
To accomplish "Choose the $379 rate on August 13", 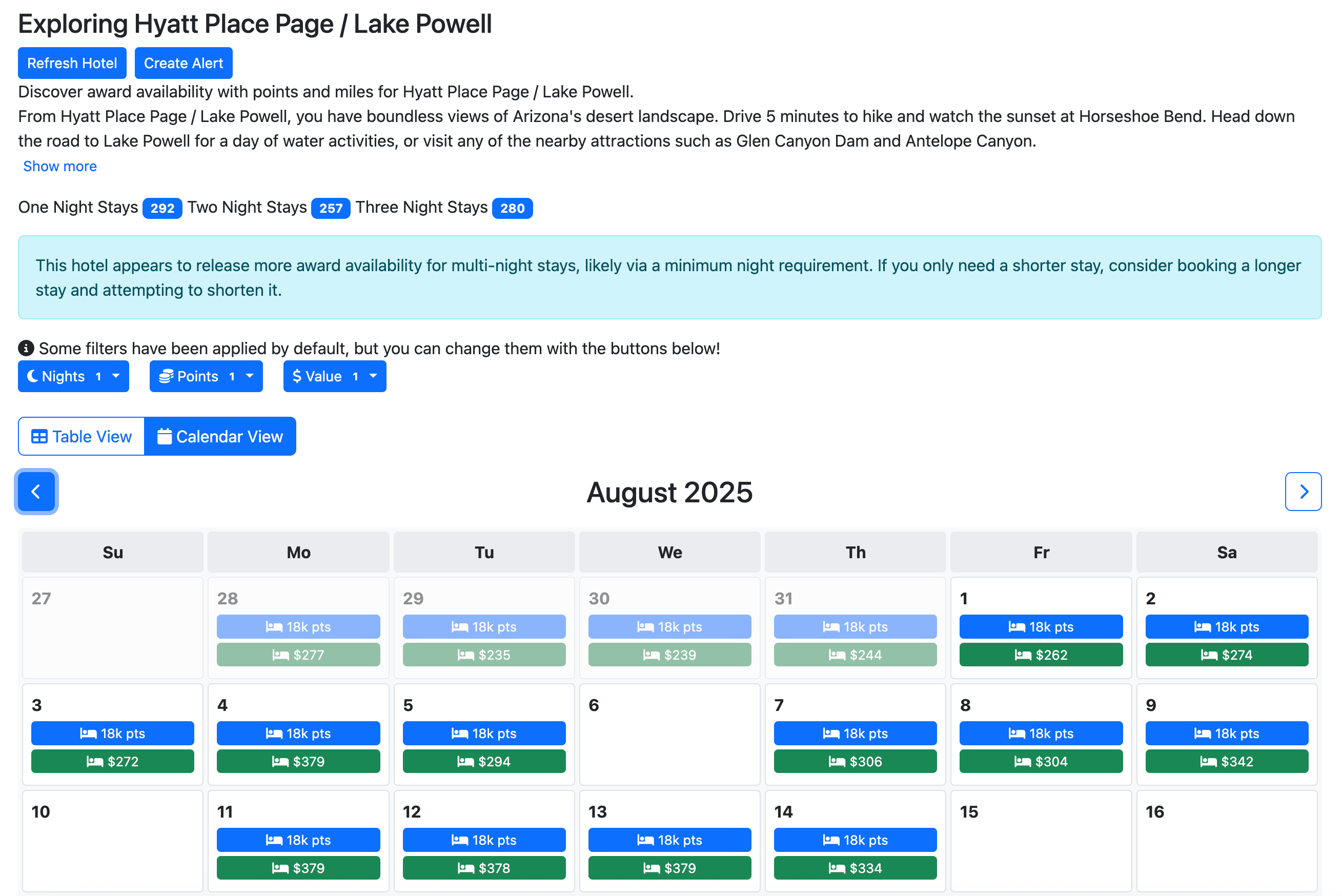I will pos(669,868).
